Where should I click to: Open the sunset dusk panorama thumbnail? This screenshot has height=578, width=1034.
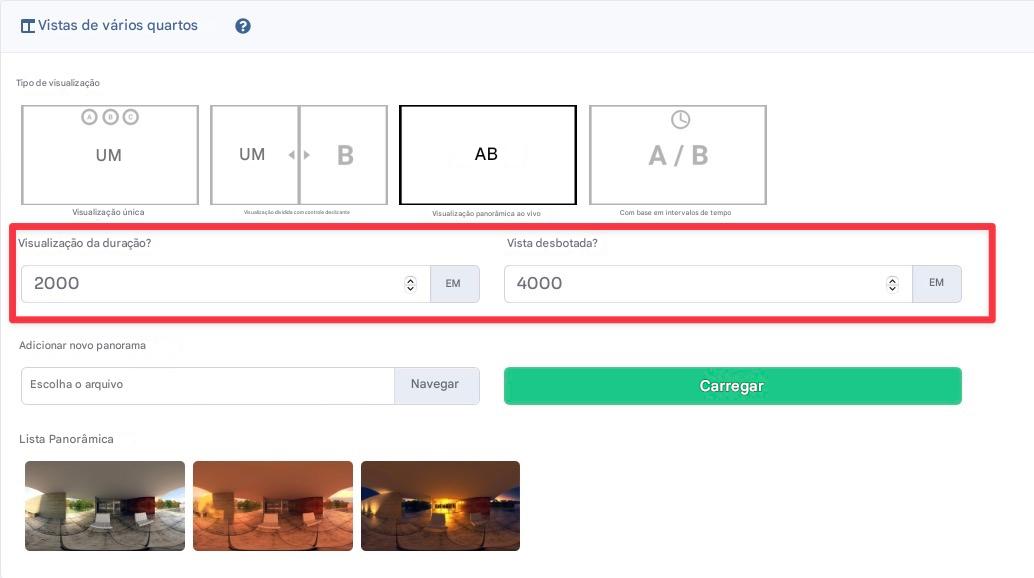(x=440, y=505)
